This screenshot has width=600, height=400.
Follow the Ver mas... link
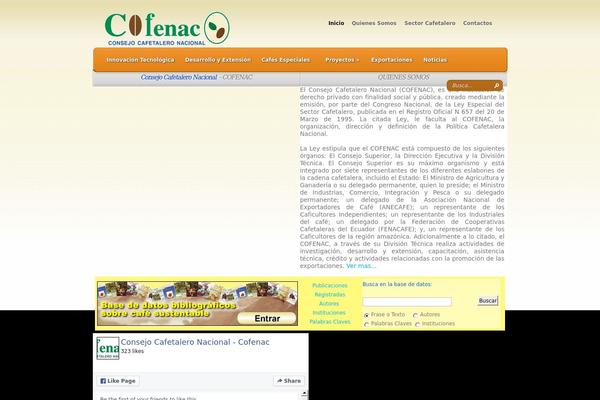[x=361, y=266]
